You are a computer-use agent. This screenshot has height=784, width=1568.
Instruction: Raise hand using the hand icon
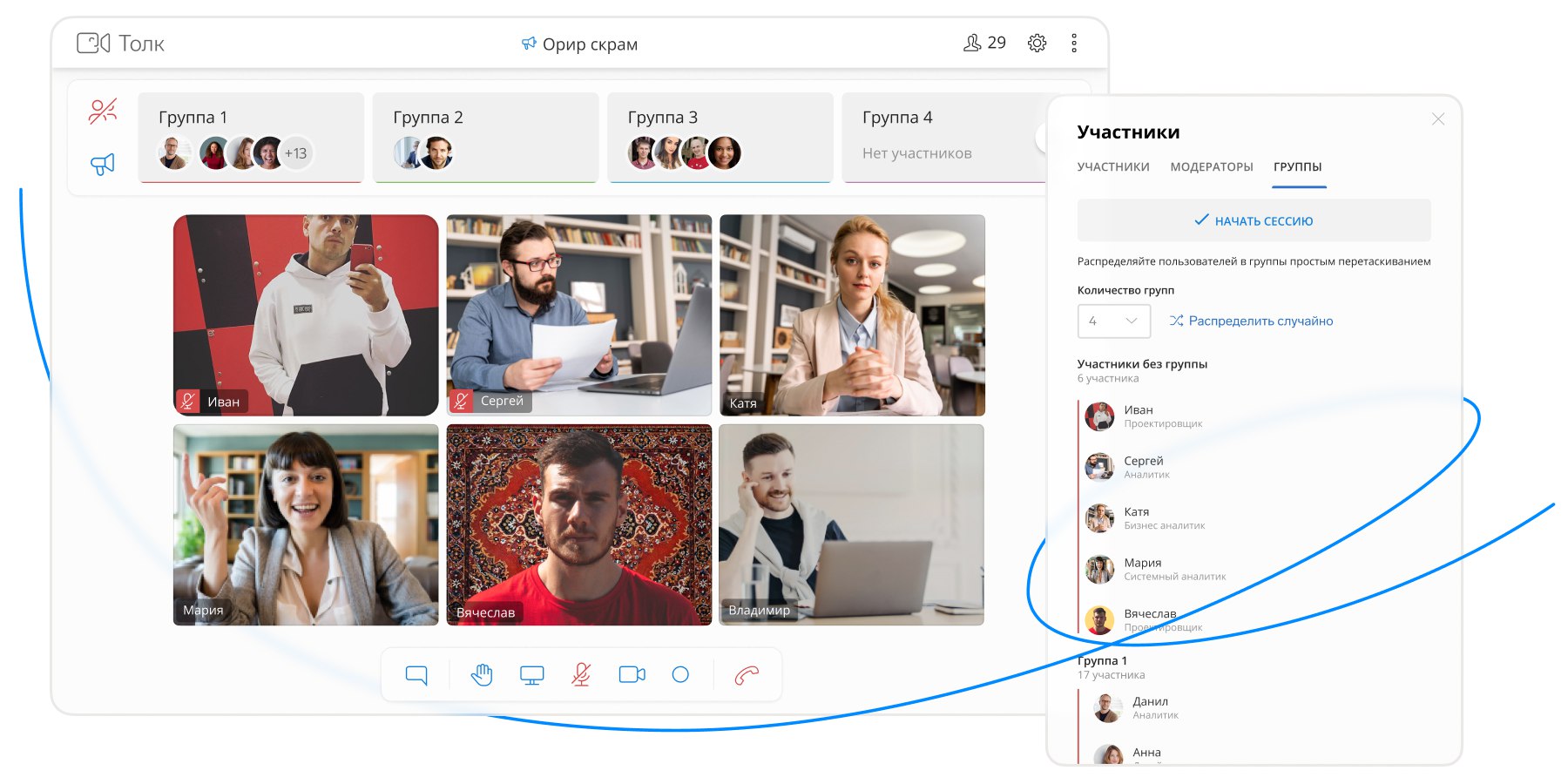(x=482, y=675)
